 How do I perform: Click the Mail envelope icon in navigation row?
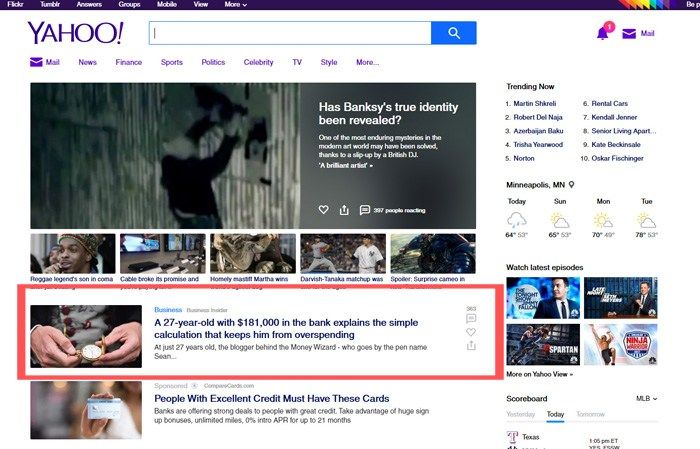coord(36,62)
